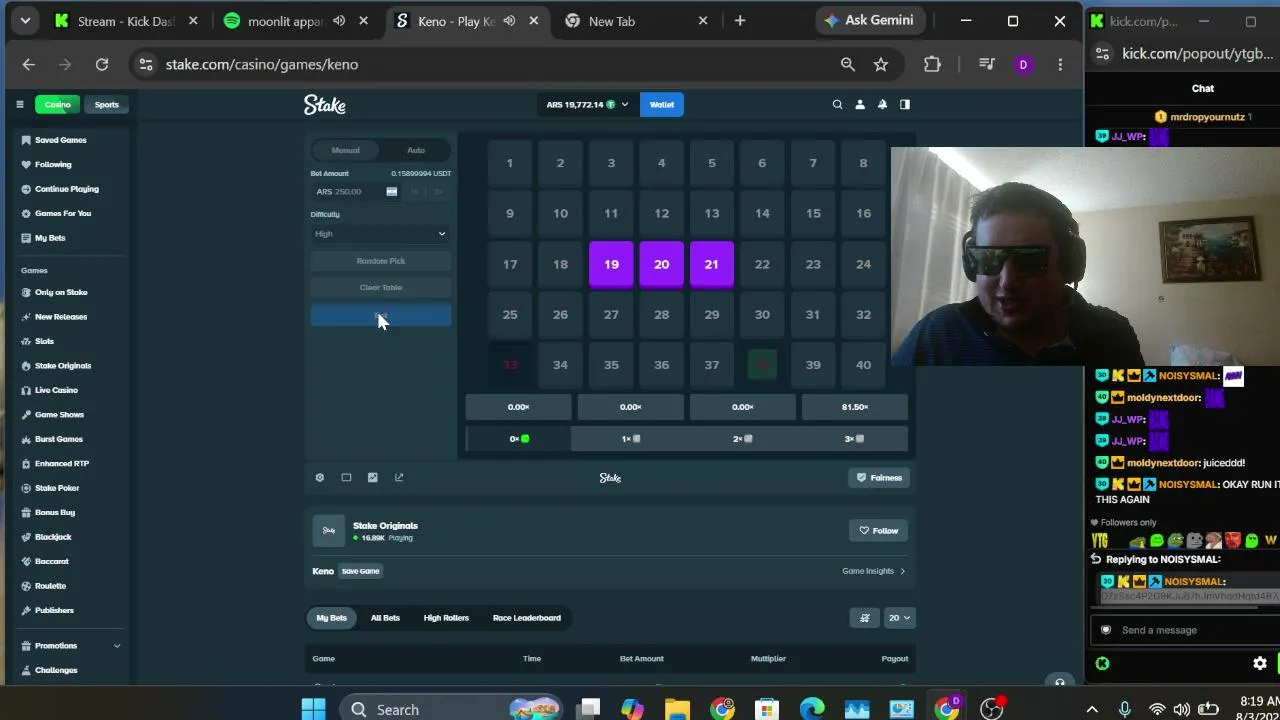This screenshot has width=1280, height=720.
Task: Open live stats chart icon
Action: [373, 478]
